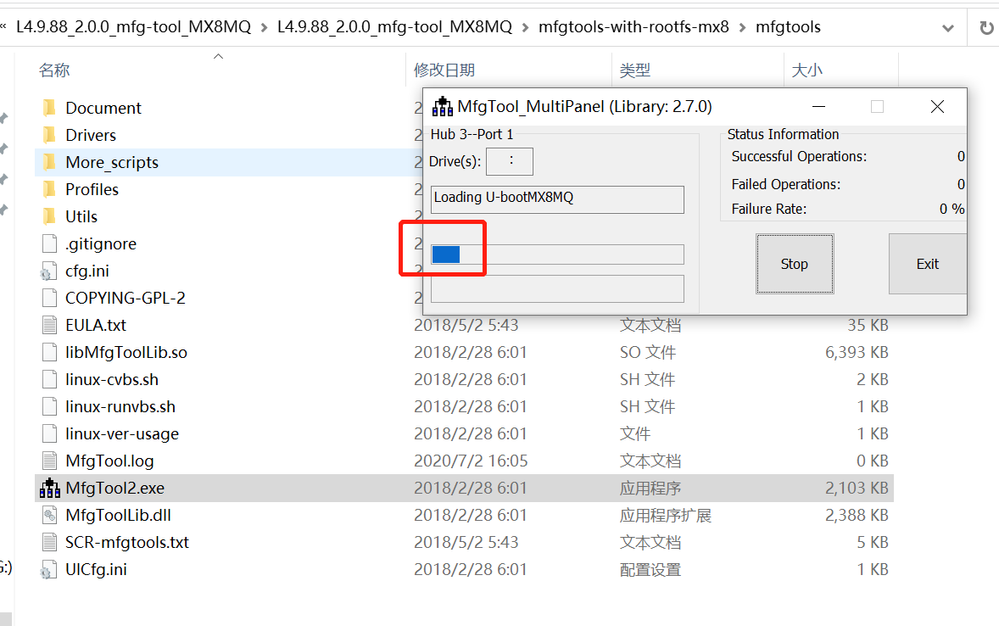999x626 pixels.
Task: Expand the chevron after the first L4.9.88_2.0.0_mfg-tool_MX8MQ breadcrumb
Action: (264, 27)
